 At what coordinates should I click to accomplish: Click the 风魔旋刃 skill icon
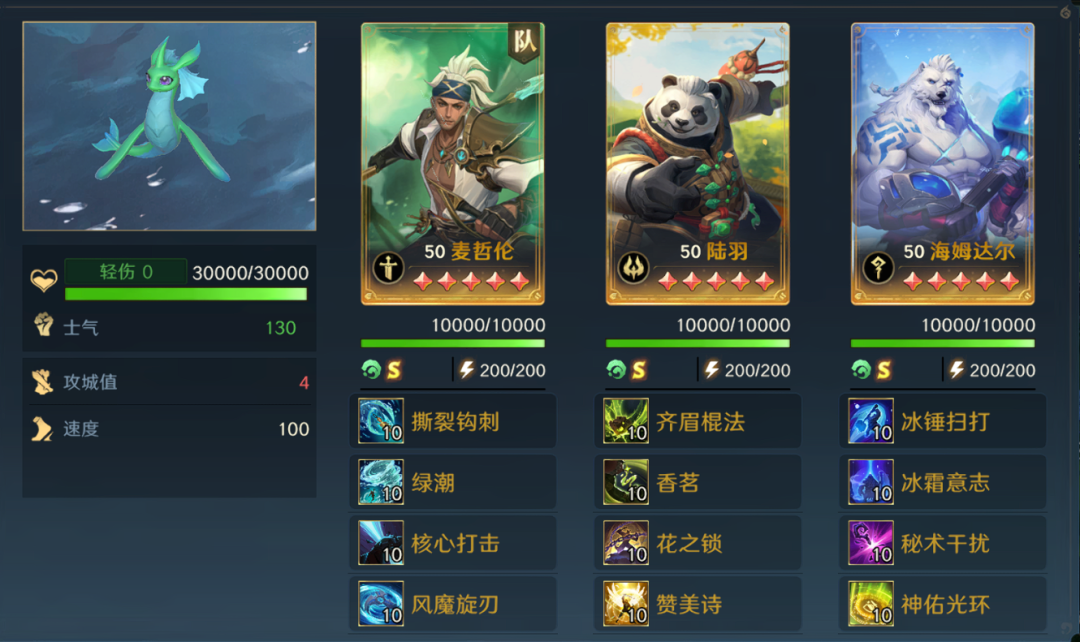(381, 604)
